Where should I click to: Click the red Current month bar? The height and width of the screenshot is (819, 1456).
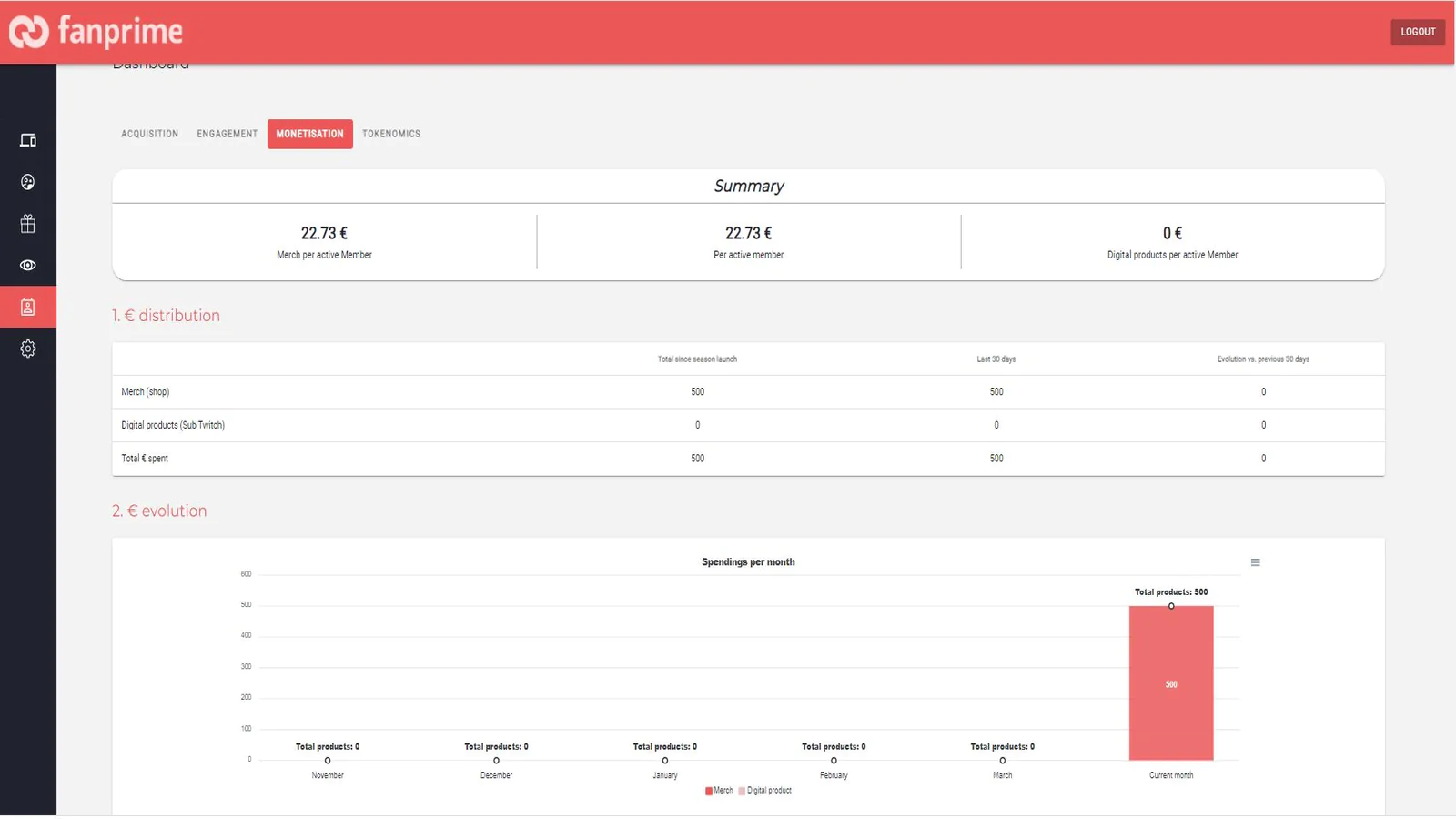(1170, 684)
